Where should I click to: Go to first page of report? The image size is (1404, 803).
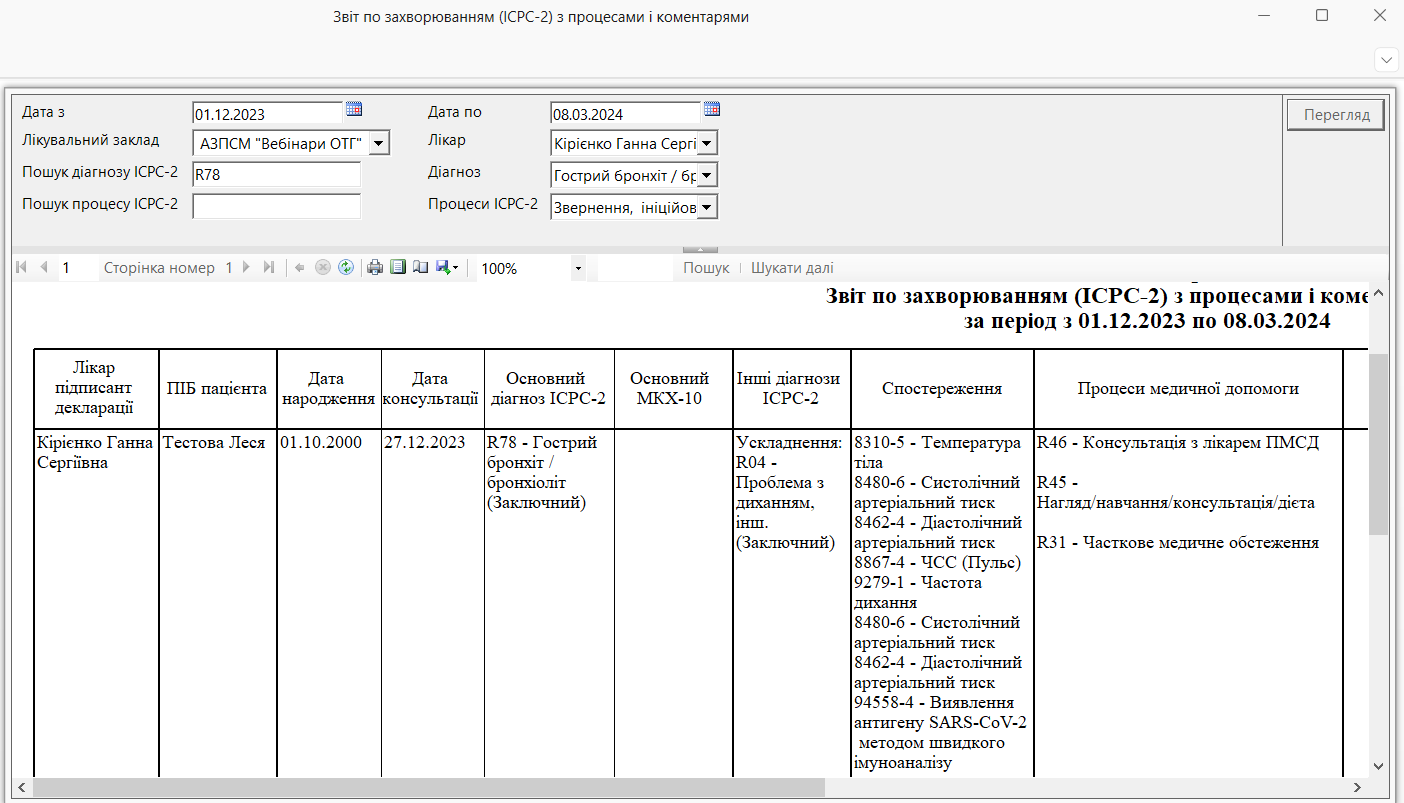22,268
